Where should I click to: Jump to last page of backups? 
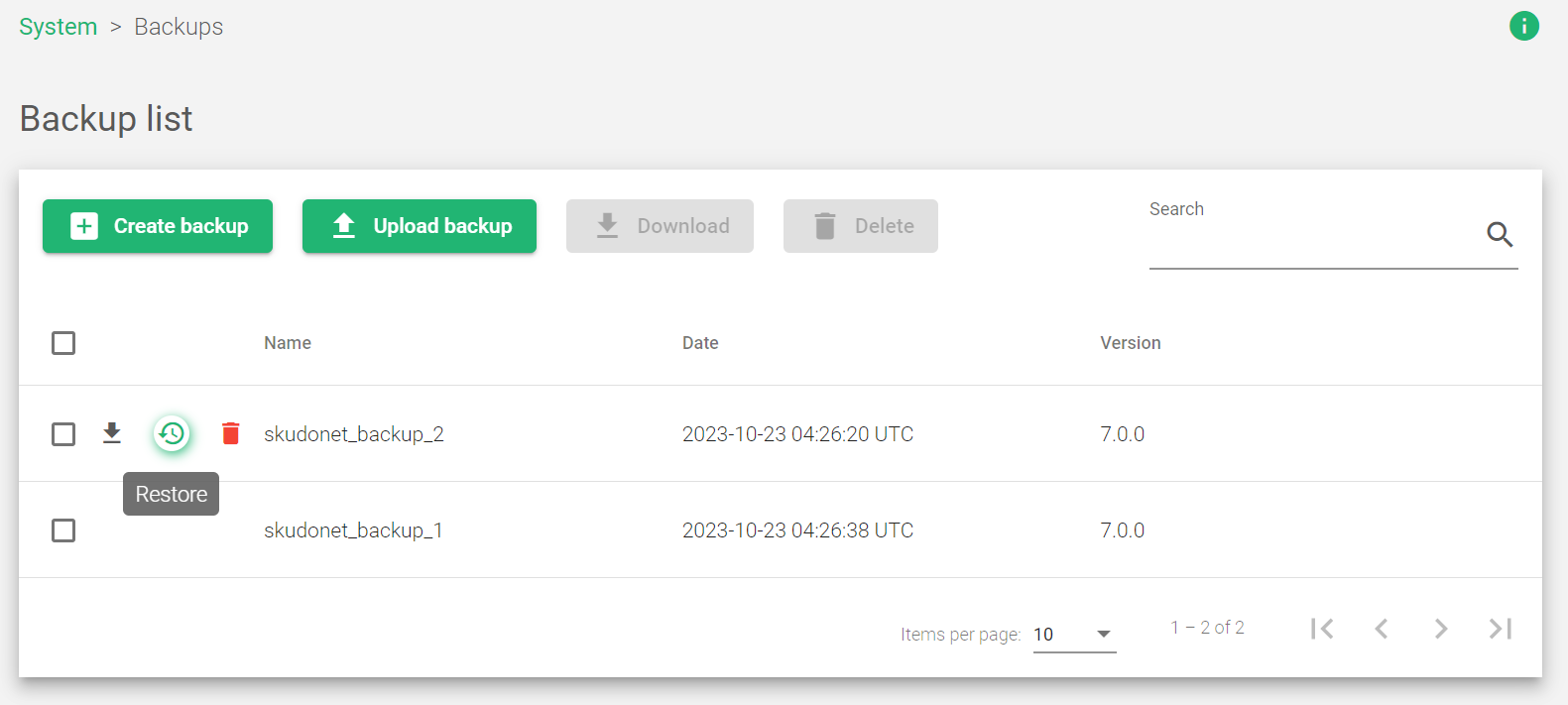click(x=1501, y=629)
